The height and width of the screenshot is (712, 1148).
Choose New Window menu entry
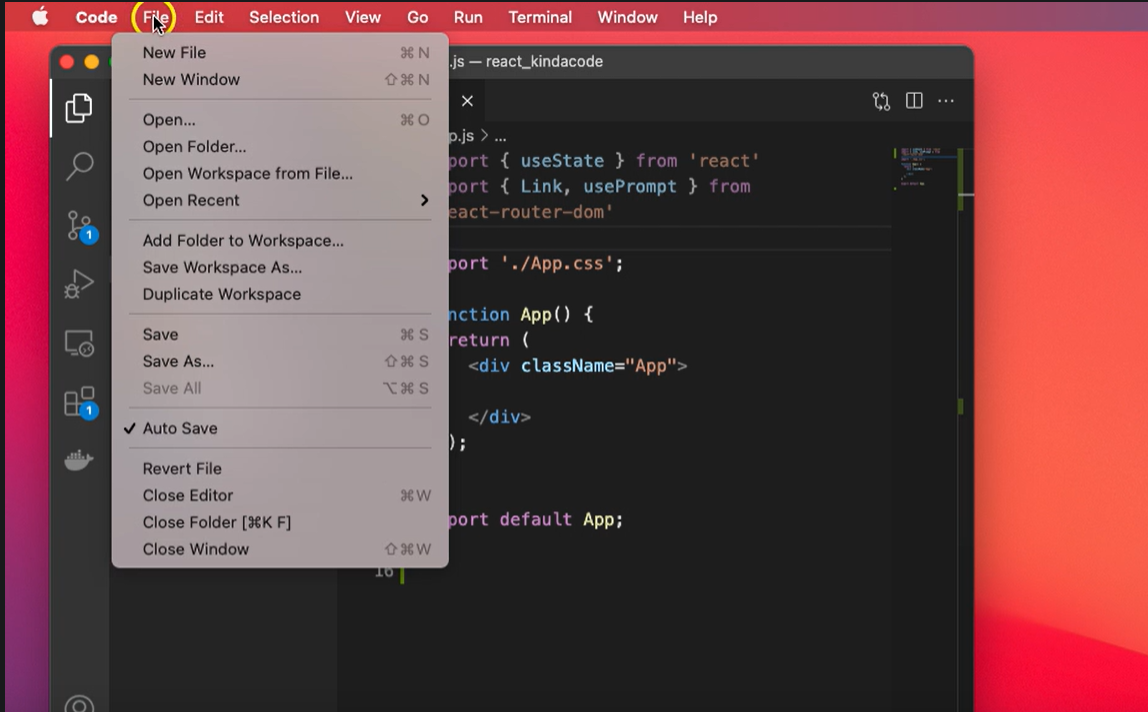click(280, 79)
